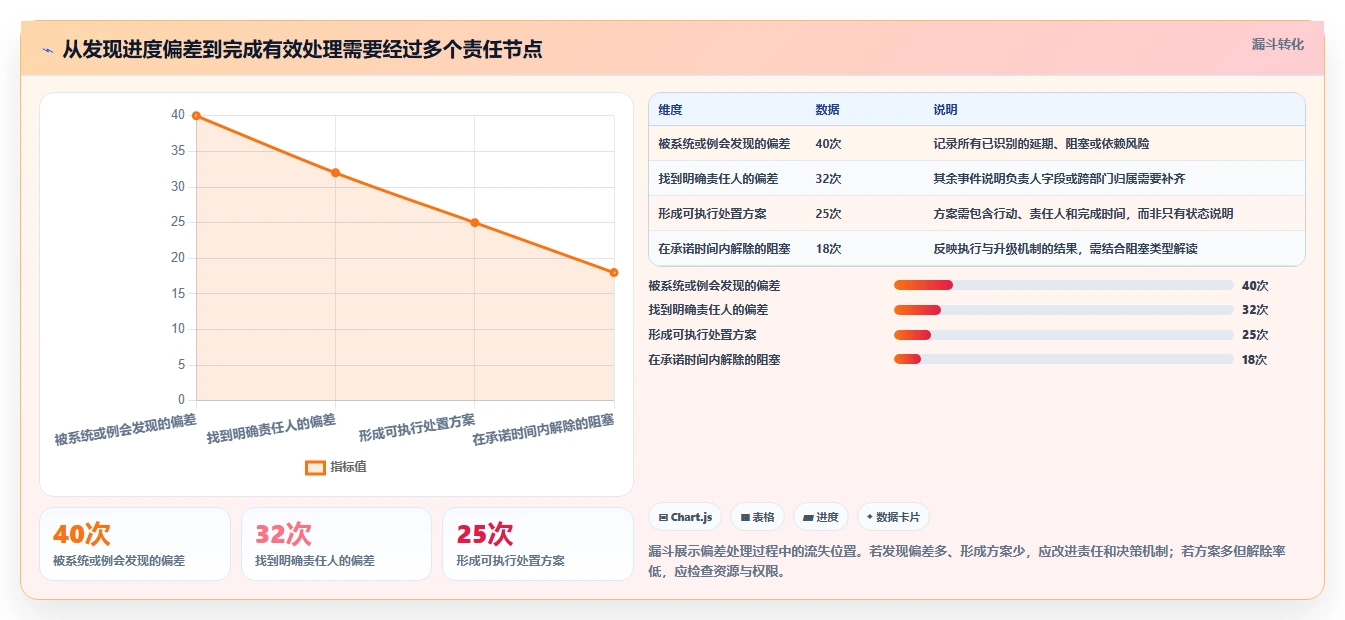Click the chart data point at value 32
The width and height of the screenshot is (1345, 620).
pyautogui.click(x=335, y=173)
